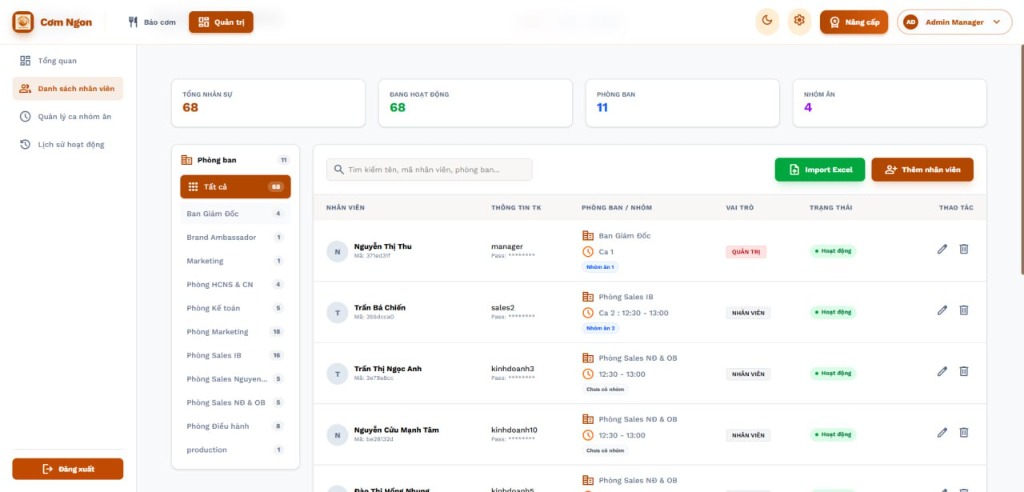The height and width of the screenshot is (492, 1024).
Task: Click edit pencil for Nguyễn Thị Thu
Action: 942,250
